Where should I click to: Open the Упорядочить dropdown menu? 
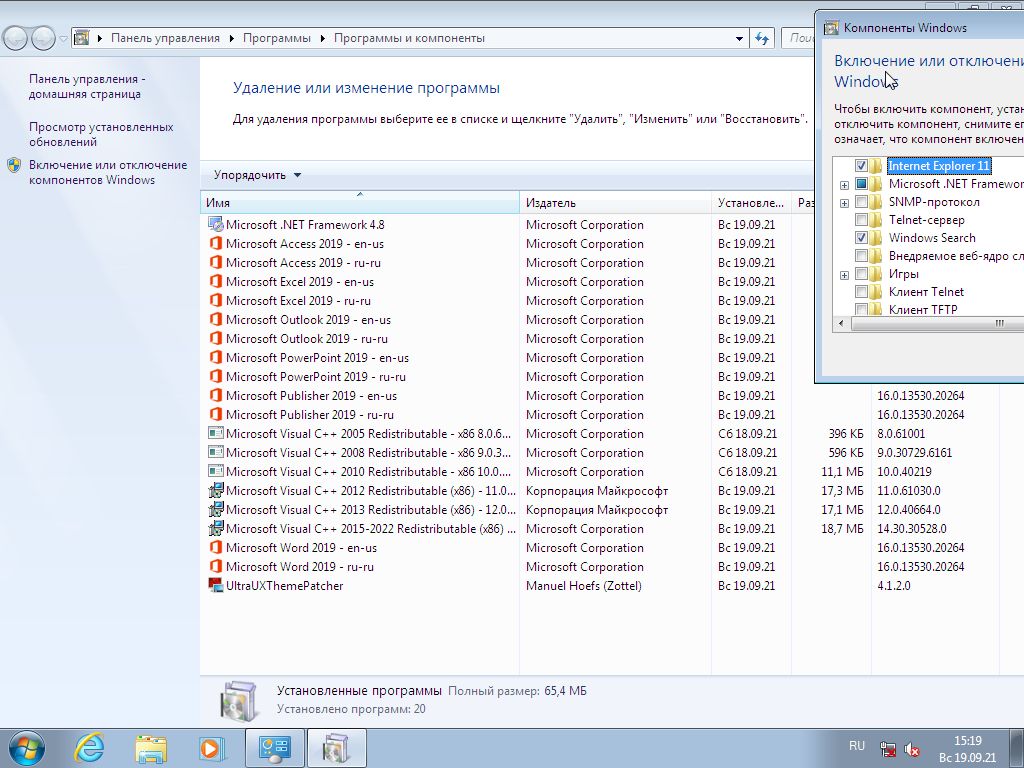[257, 175]
